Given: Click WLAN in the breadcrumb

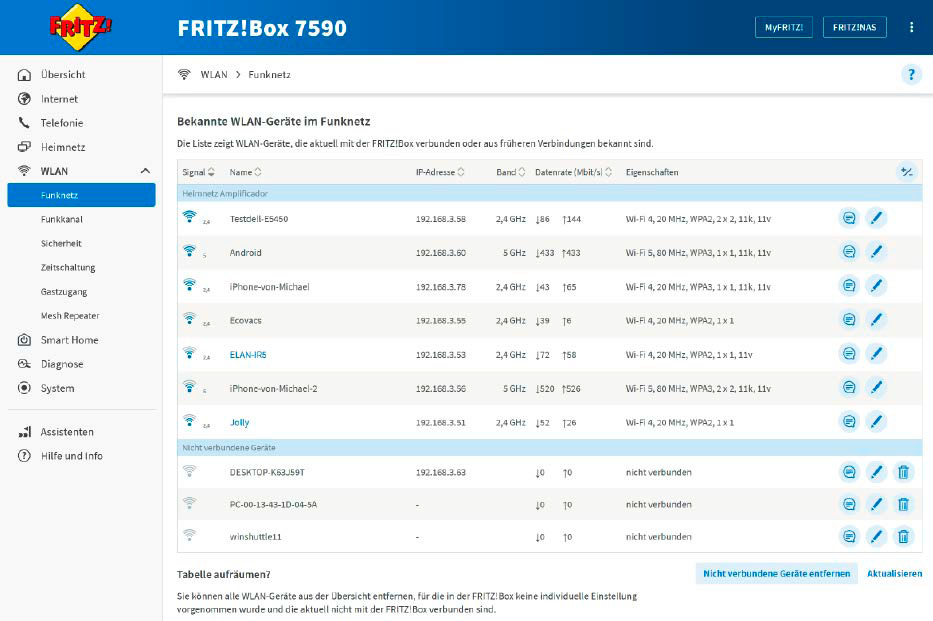Looking at the screenshot, I should 214,74.
